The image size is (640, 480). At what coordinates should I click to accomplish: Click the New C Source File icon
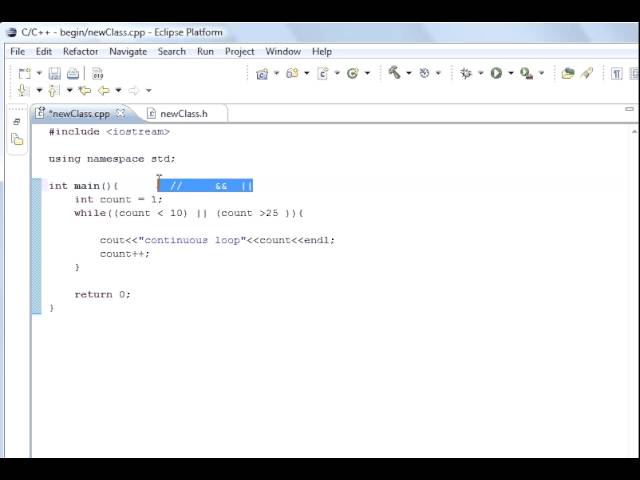[x=322, y=73]
